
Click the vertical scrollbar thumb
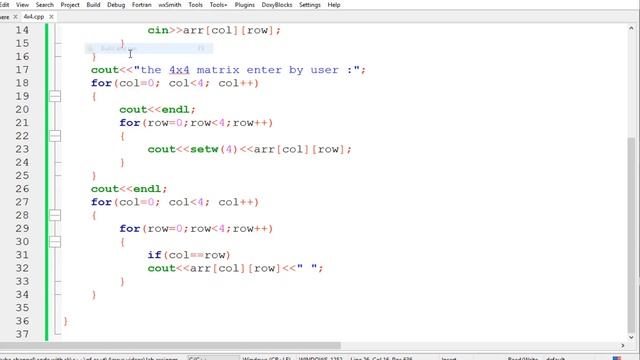click(631, 235)
